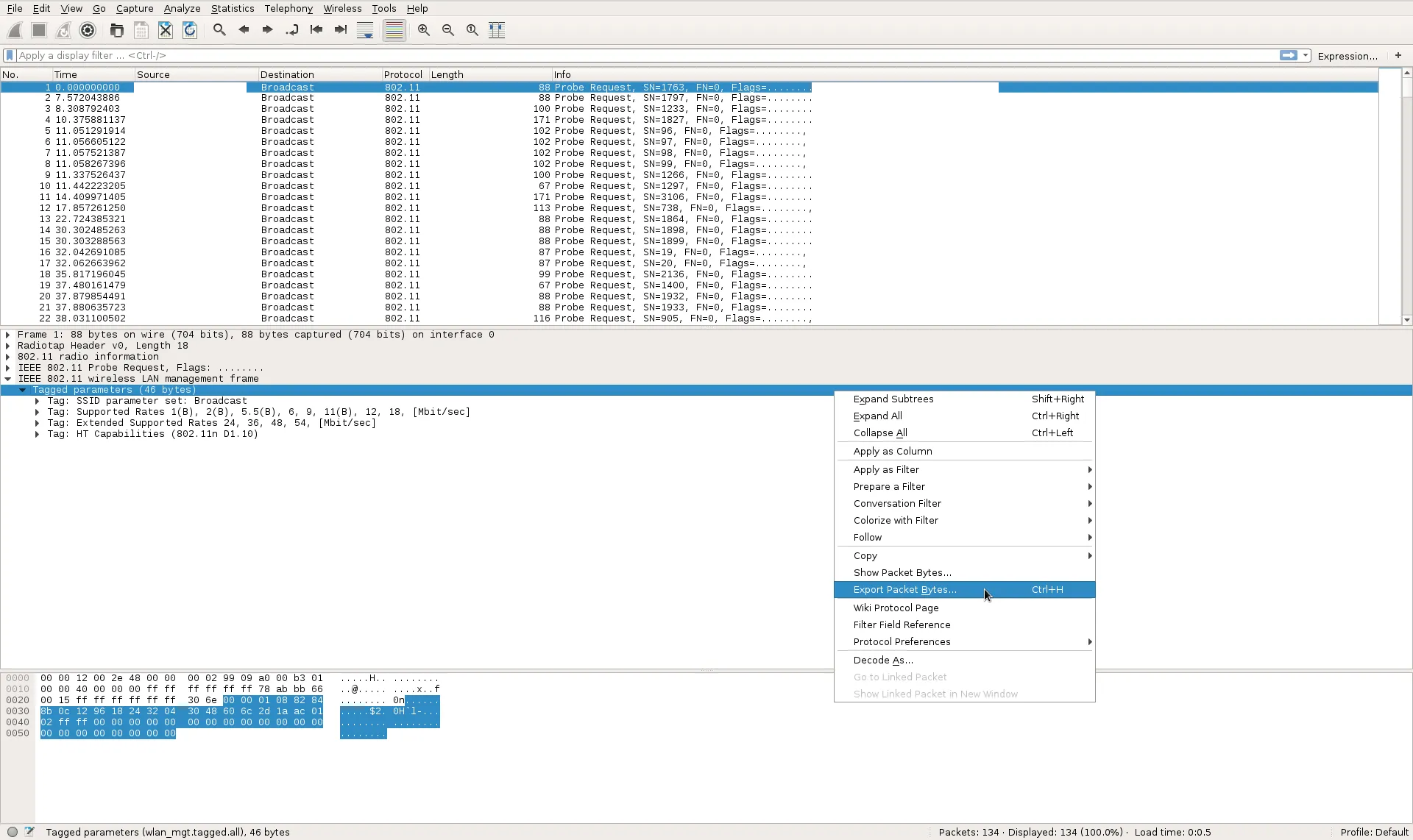Screen dimensions: 1413x840
Task: Click the Expression... button
Action: (1347, 56)
